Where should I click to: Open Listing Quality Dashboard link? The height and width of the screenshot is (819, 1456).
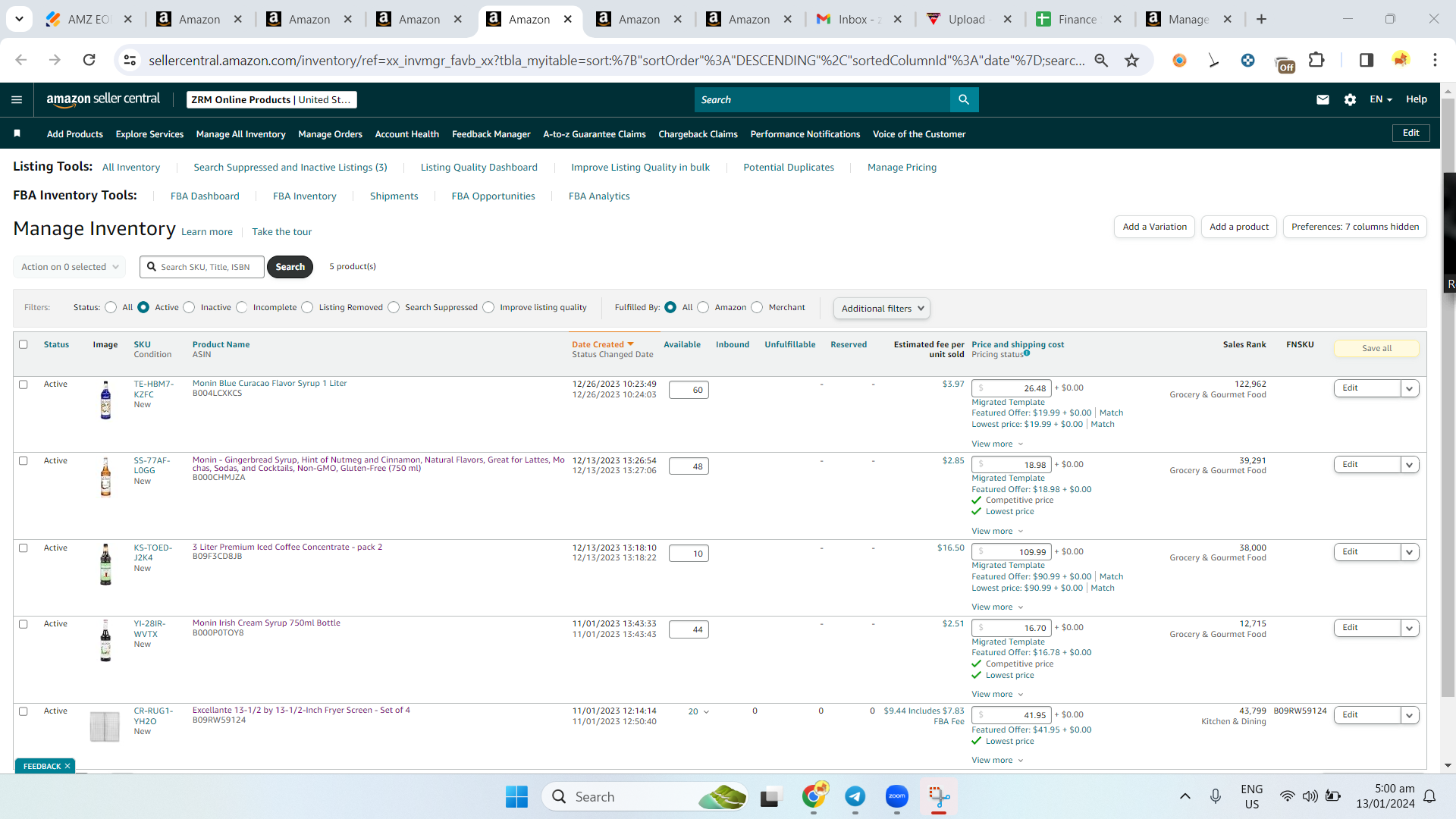pyautogui.click(x=479, y=167)
